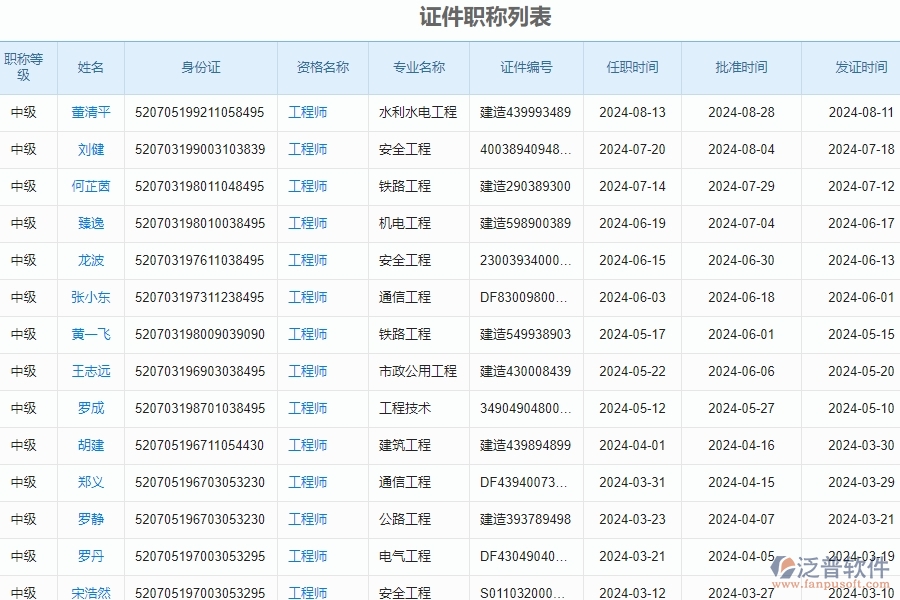Image resolution: width=900 pixels, height=600 pixels.
Task: Open 刘健's personnel detail link
Action: pos(91,149)
